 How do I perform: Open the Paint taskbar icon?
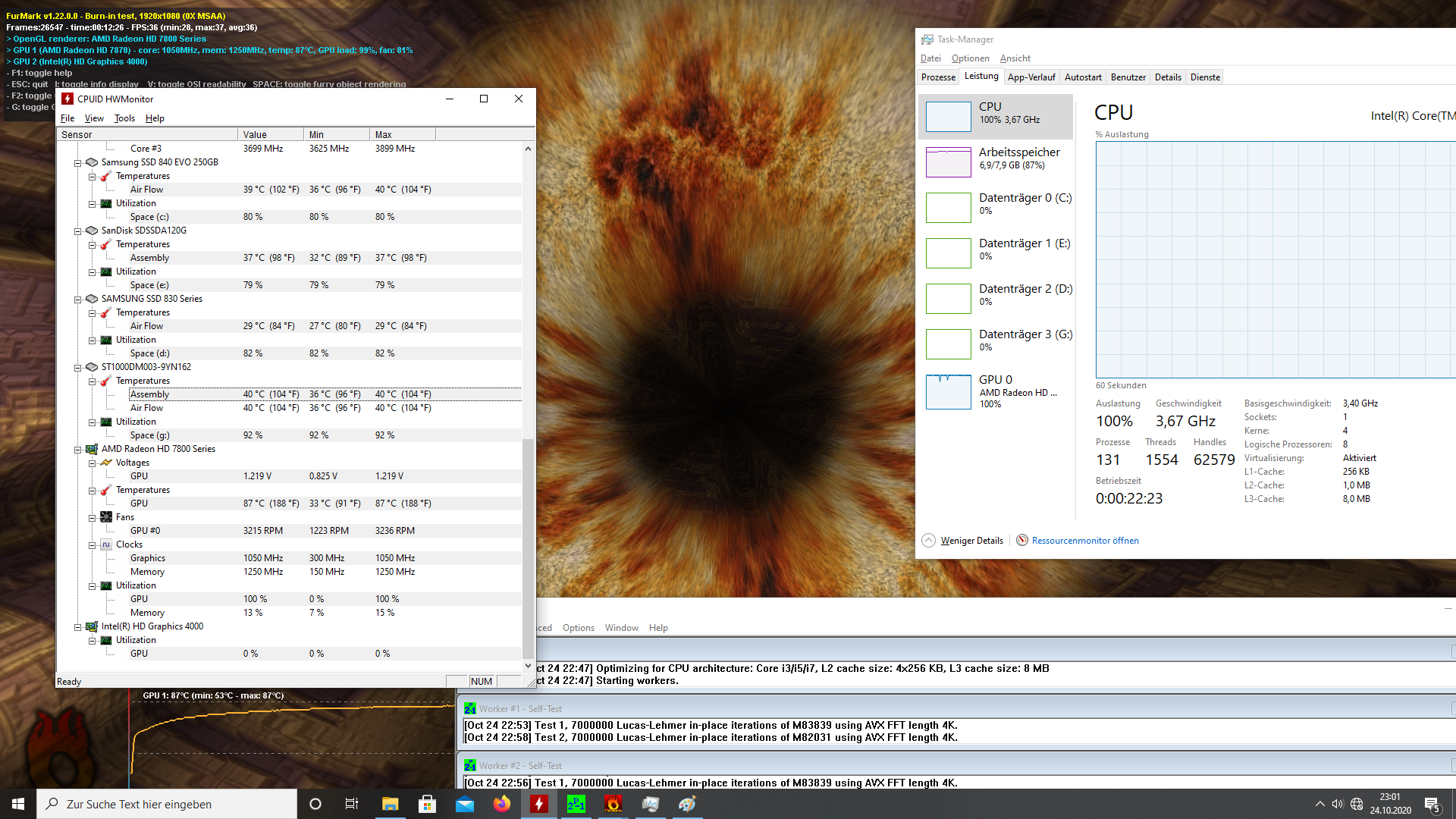[688, 804]
